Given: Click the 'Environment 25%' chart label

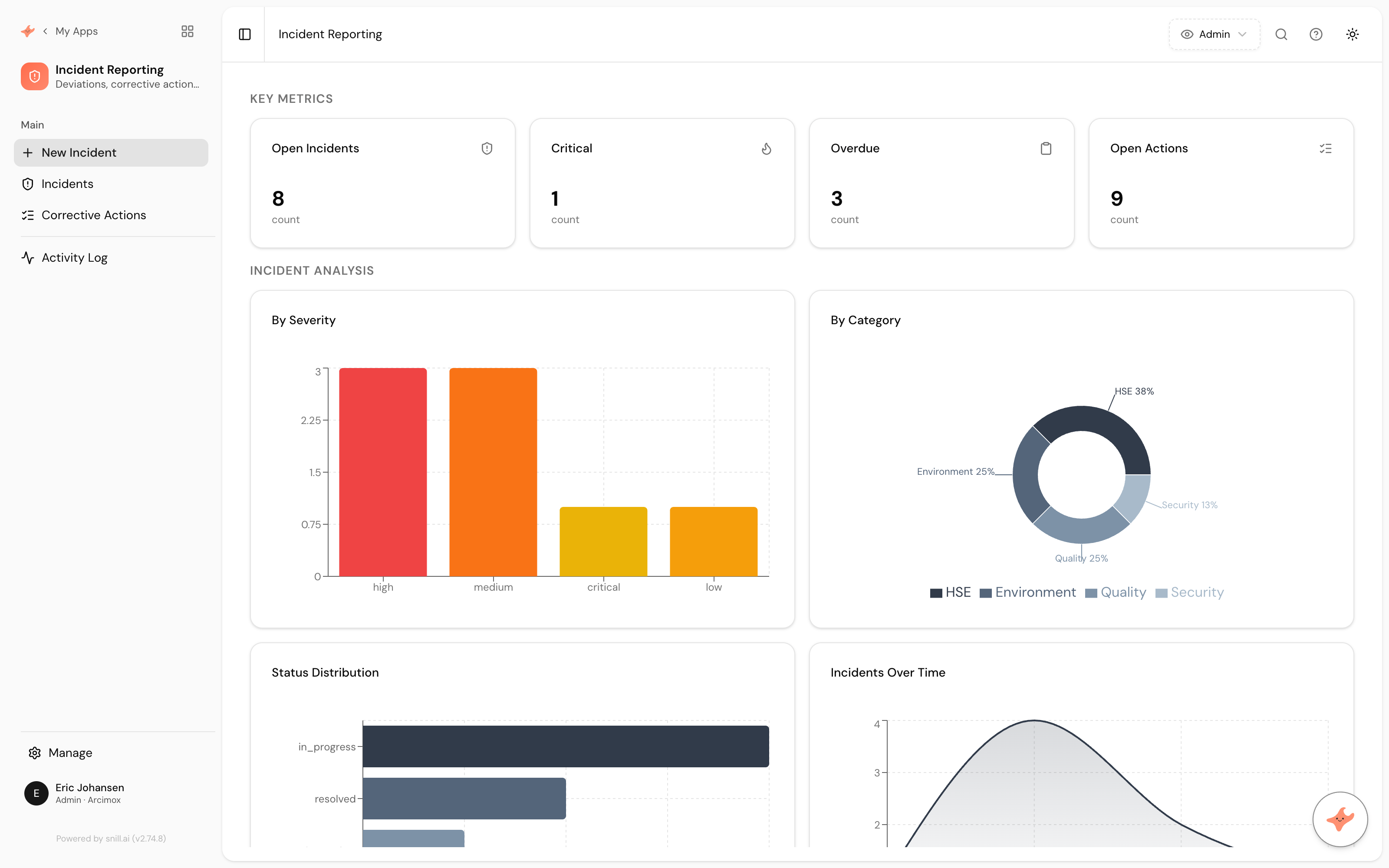Looking at the screenshot, I should 955,471.
